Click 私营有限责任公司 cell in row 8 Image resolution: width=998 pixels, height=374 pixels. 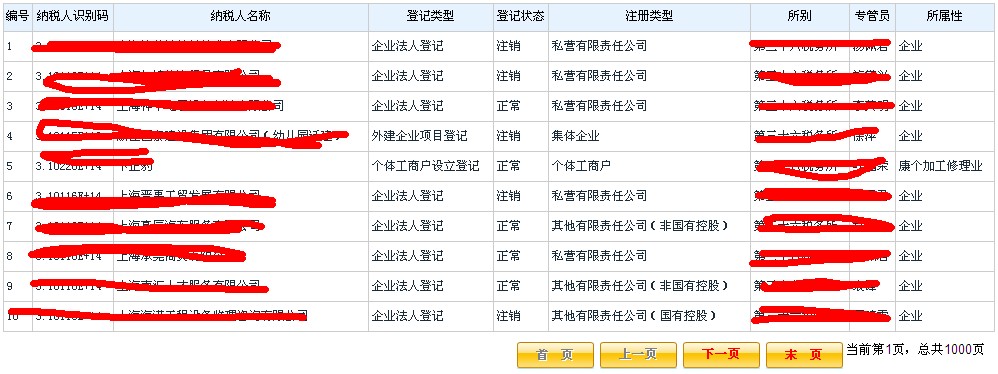(x=649, y=256)
